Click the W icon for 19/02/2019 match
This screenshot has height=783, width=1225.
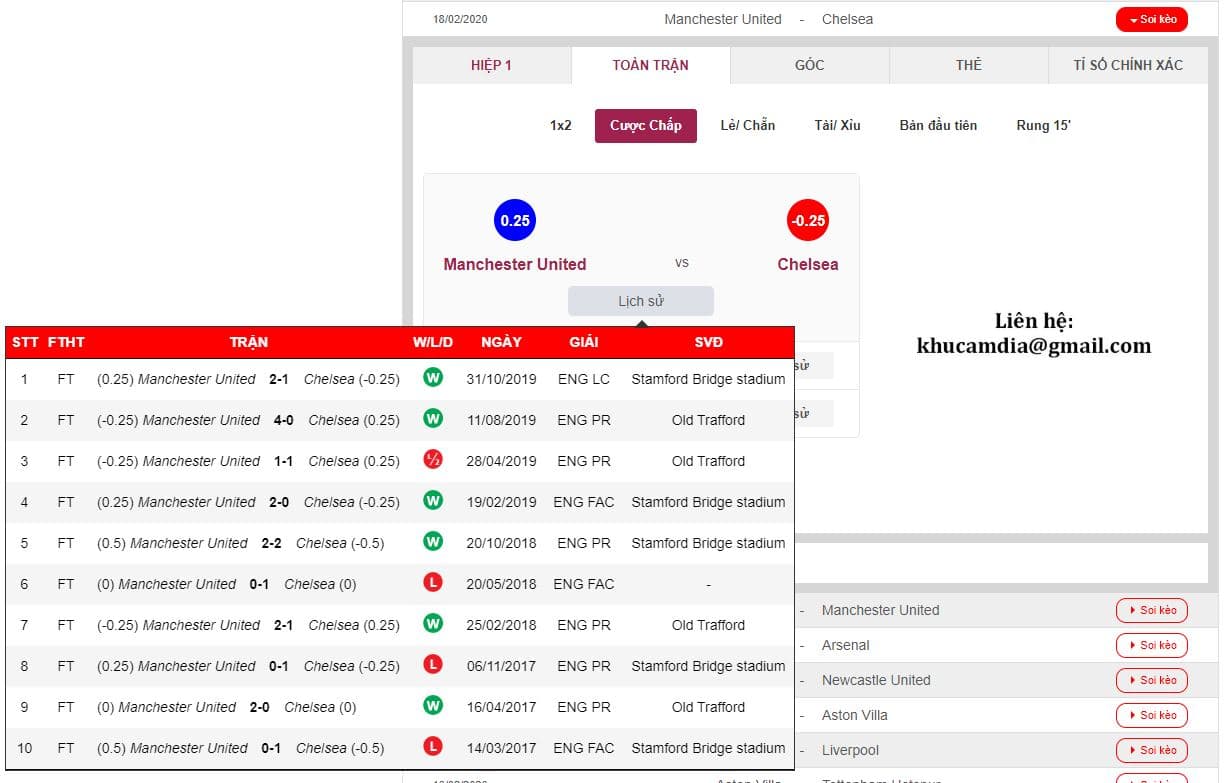433,501
